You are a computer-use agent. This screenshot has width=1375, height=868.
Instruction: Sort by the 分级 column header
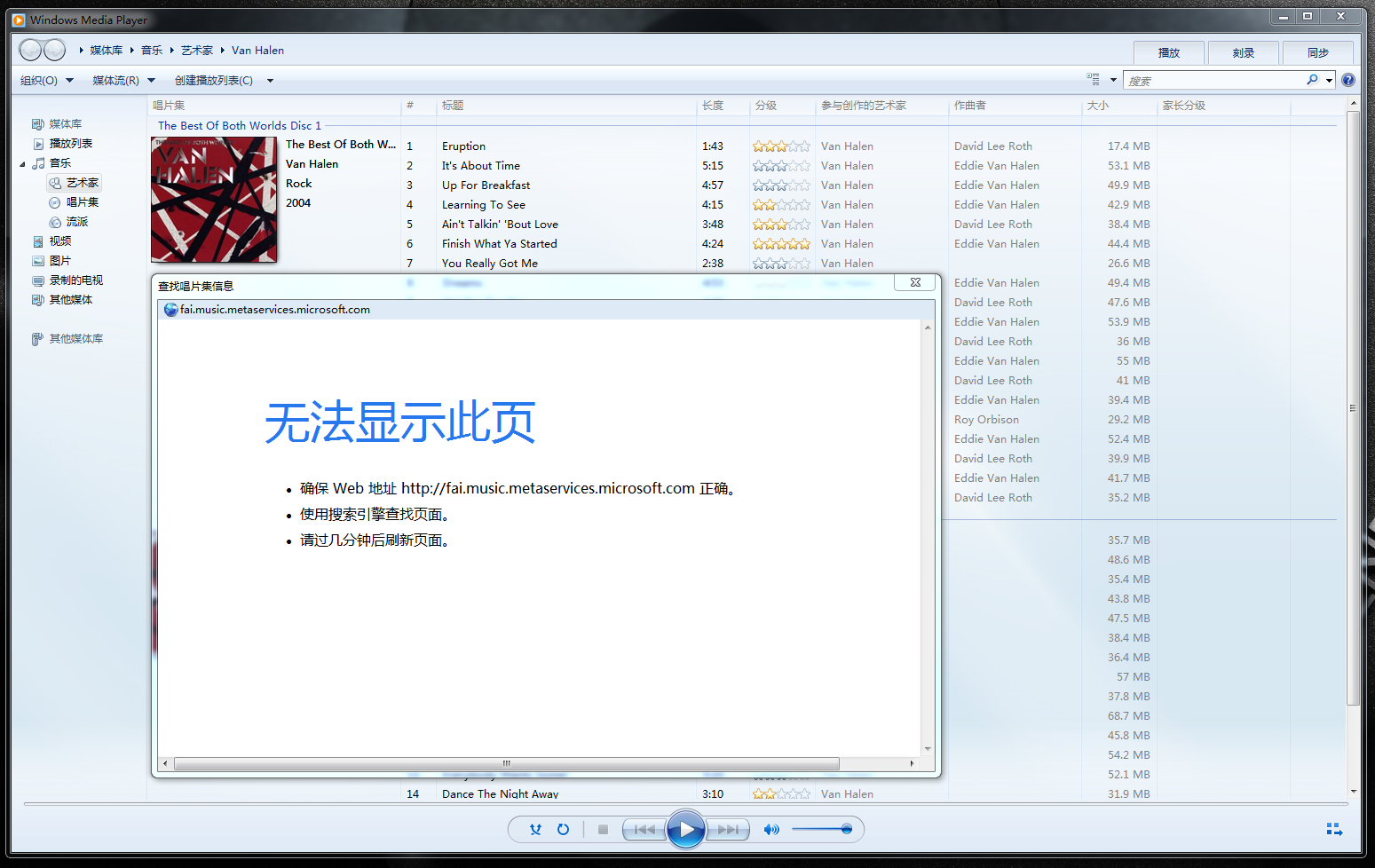[766, 106]
